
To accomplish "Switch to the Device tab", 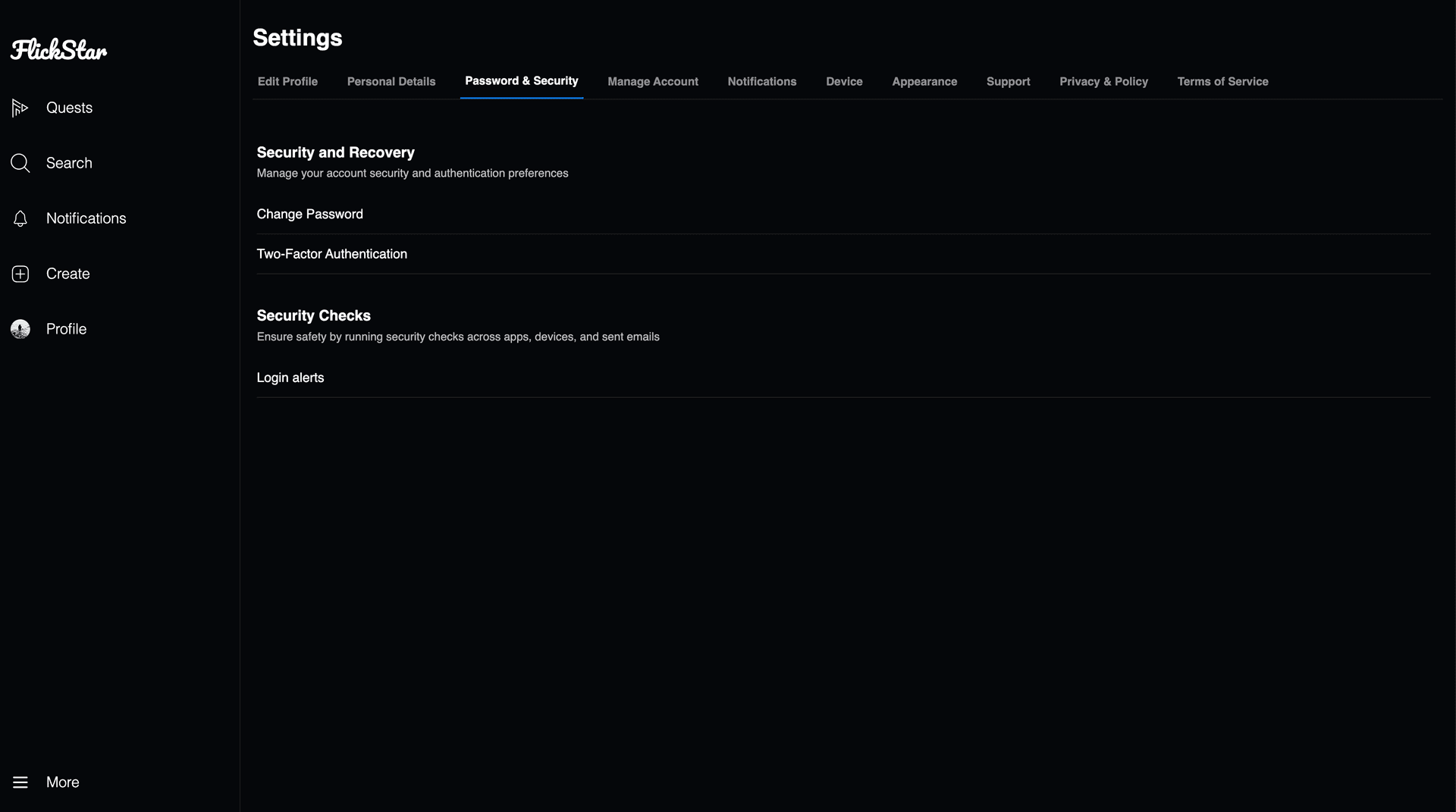I will tap(844, 81).
